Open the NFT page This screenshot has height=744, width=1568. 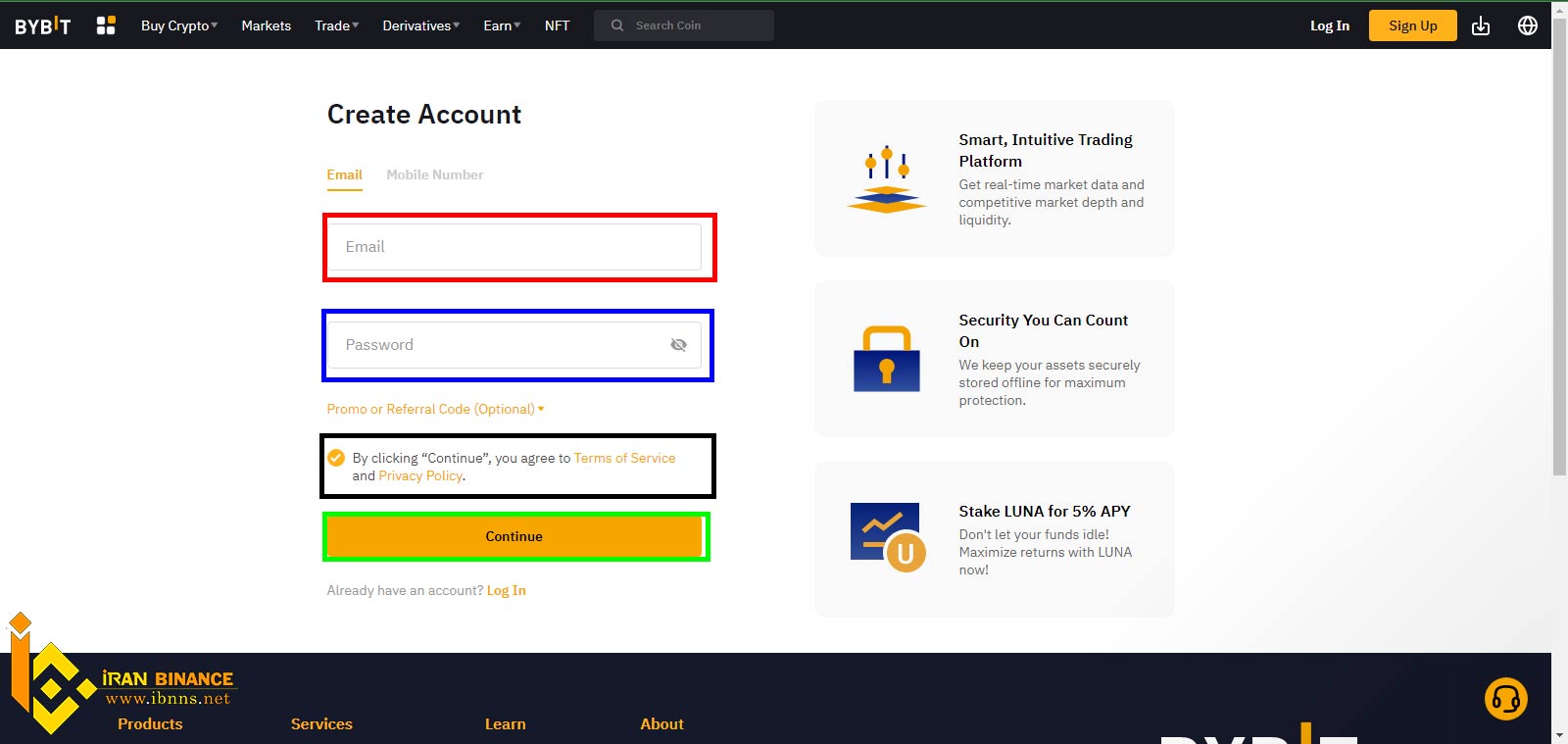point(557,25)
